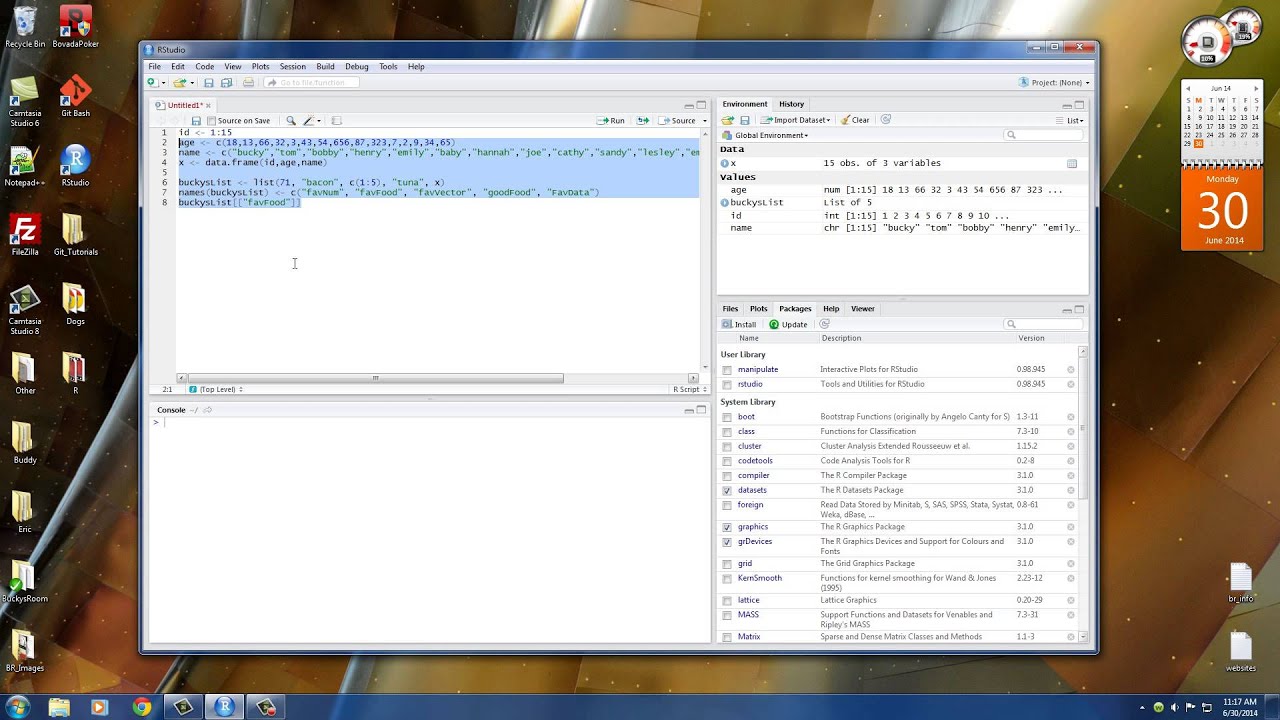Open (Top Level) scope selector
Screen dimensions: 1280x720
tap(216, 389)
